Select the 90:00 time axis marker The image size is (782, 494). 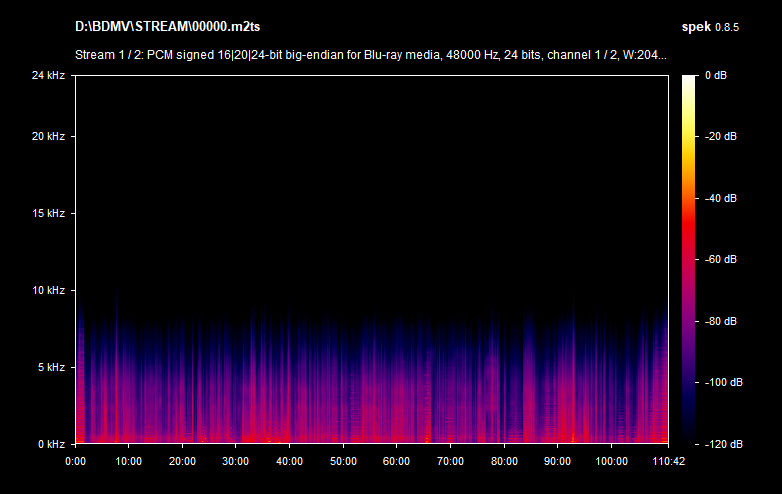[558, 461]
